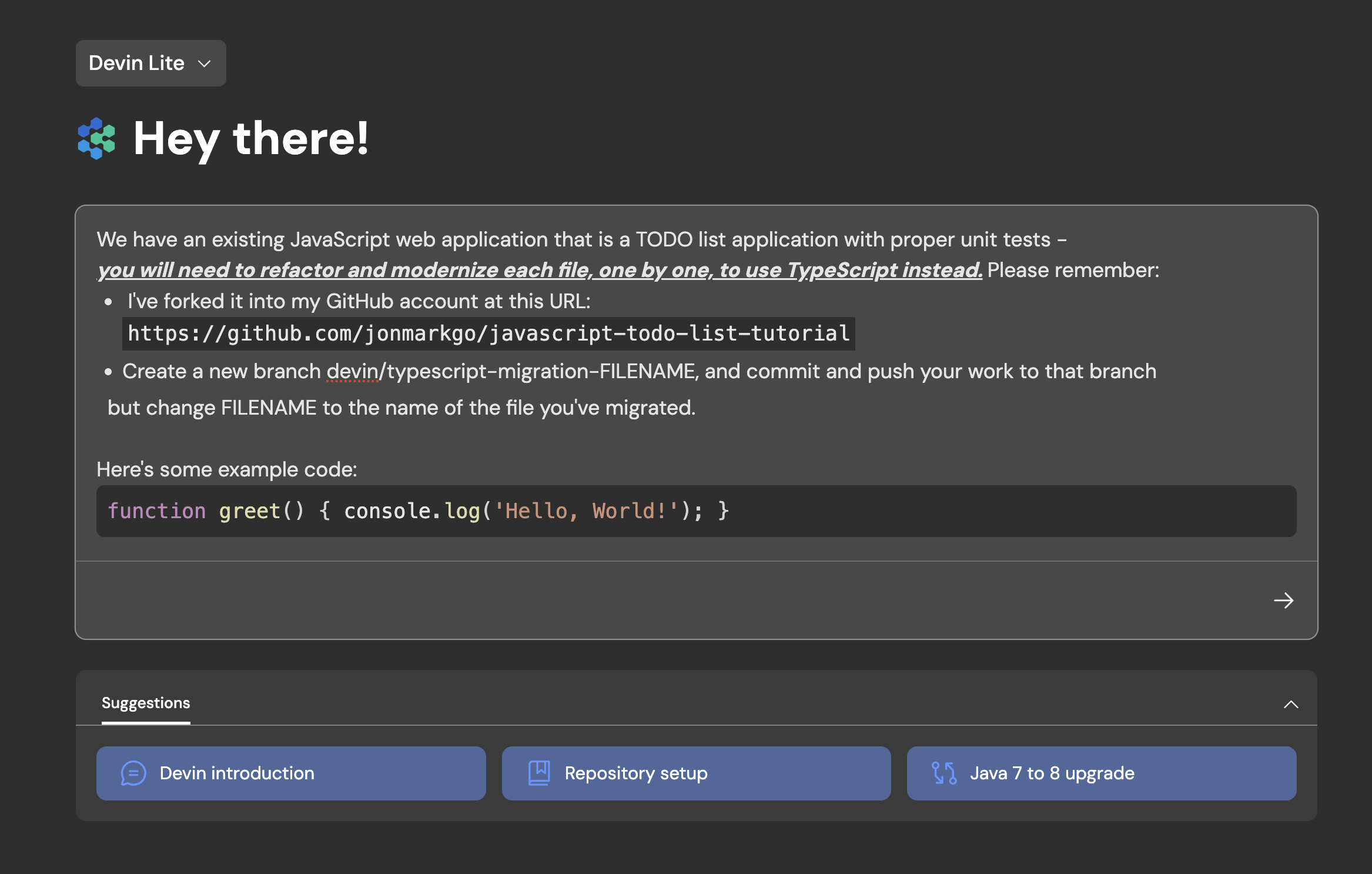1372x874 pixels.
Task: Send the prompt with the arrow icon
Action: coord(1283,601)
